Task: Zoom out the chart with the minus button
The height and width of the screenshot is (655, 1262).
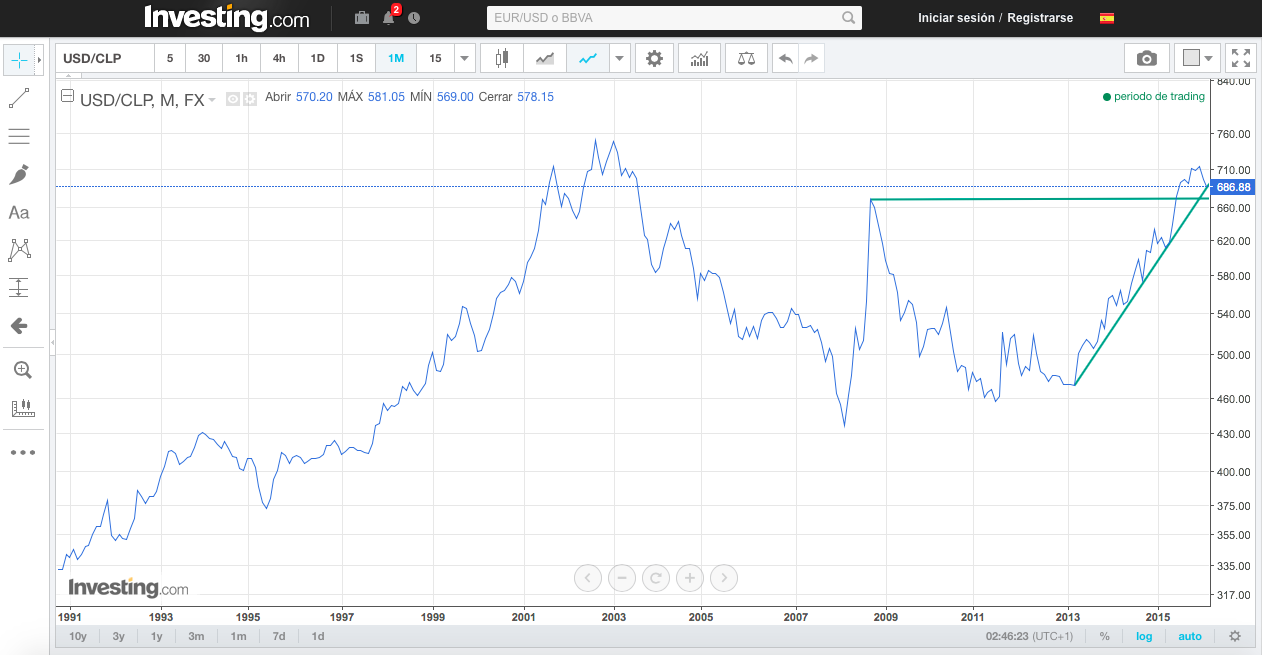Action: click(x=622, y=577)
